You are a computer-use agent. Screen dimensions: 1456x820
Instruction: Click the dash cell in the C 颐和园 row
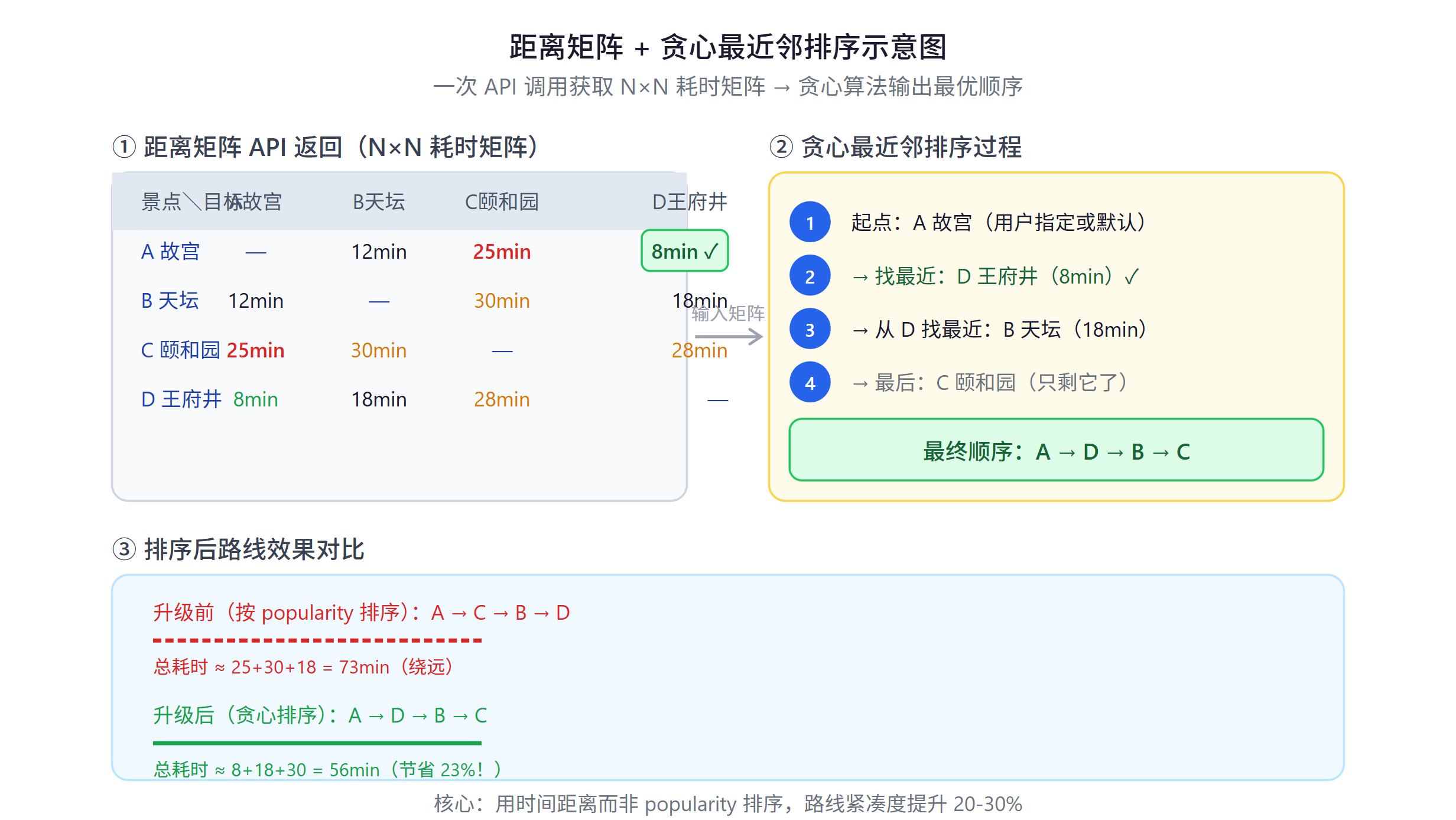(502, 352)
